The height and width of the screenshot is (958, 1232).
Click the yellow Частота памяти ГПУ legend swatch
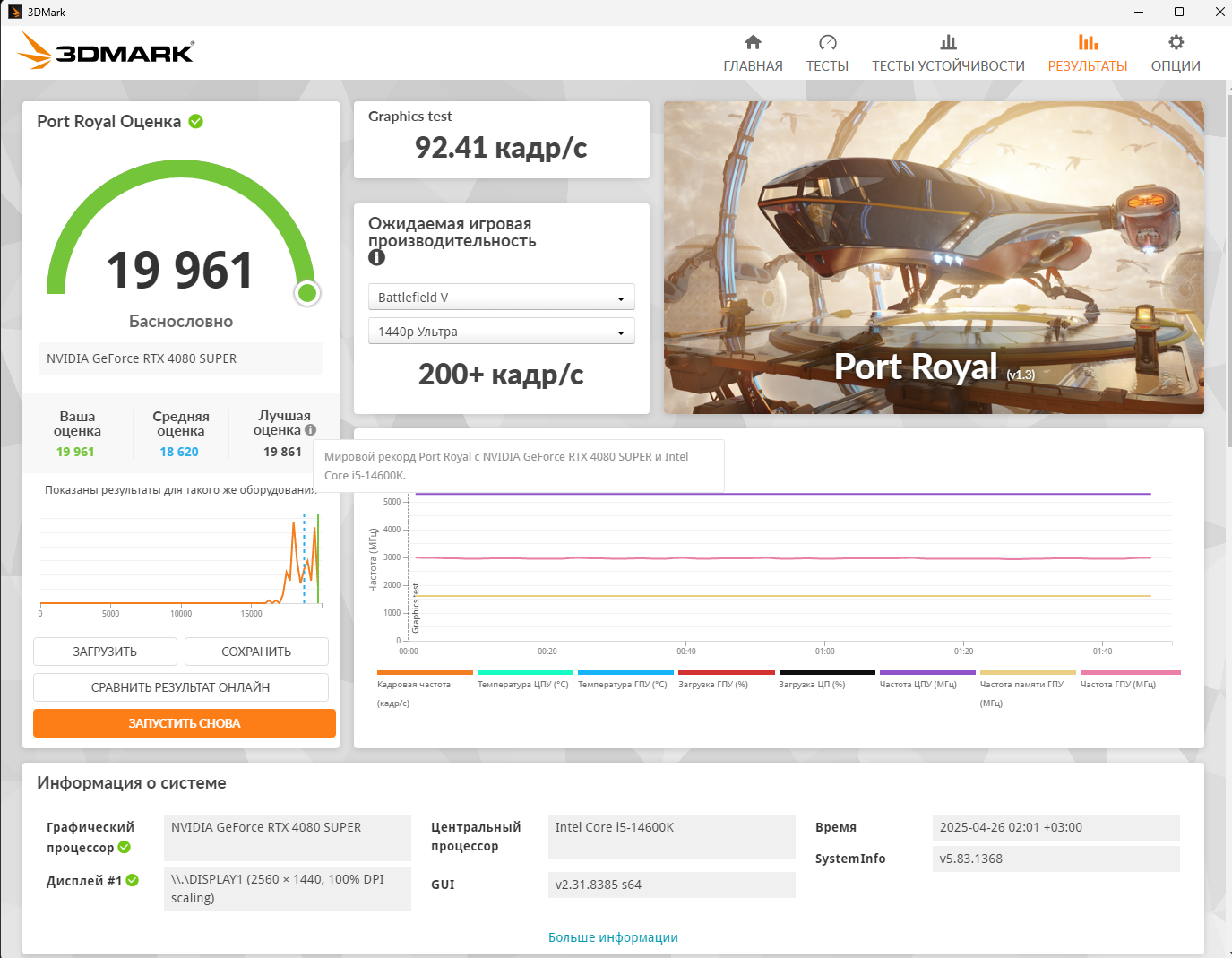click(x=1028, y=672)
